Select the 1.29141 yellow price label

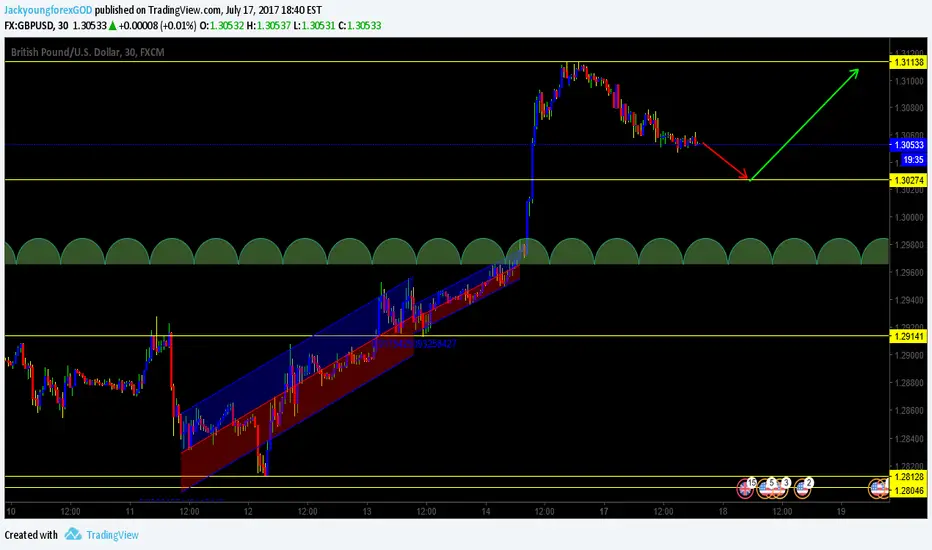point(908,336)
